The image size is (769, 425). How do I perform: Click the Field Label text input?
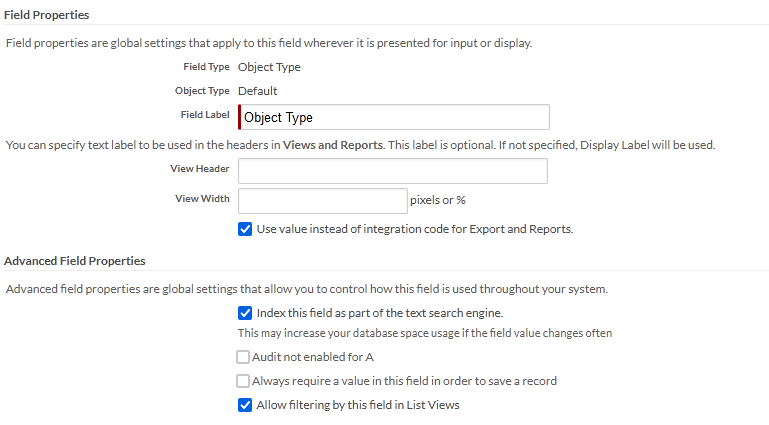pos(394,117)
